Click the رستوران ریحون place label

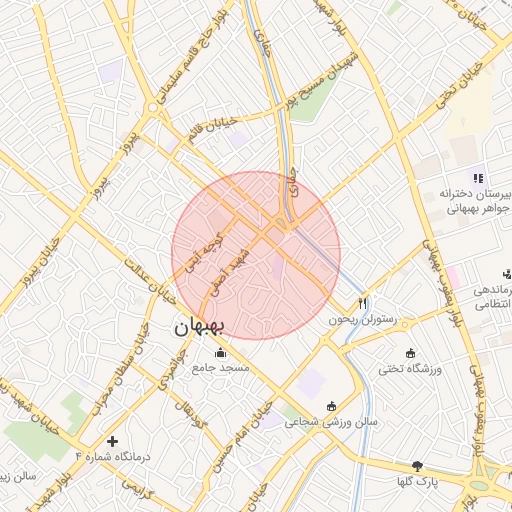363,320
